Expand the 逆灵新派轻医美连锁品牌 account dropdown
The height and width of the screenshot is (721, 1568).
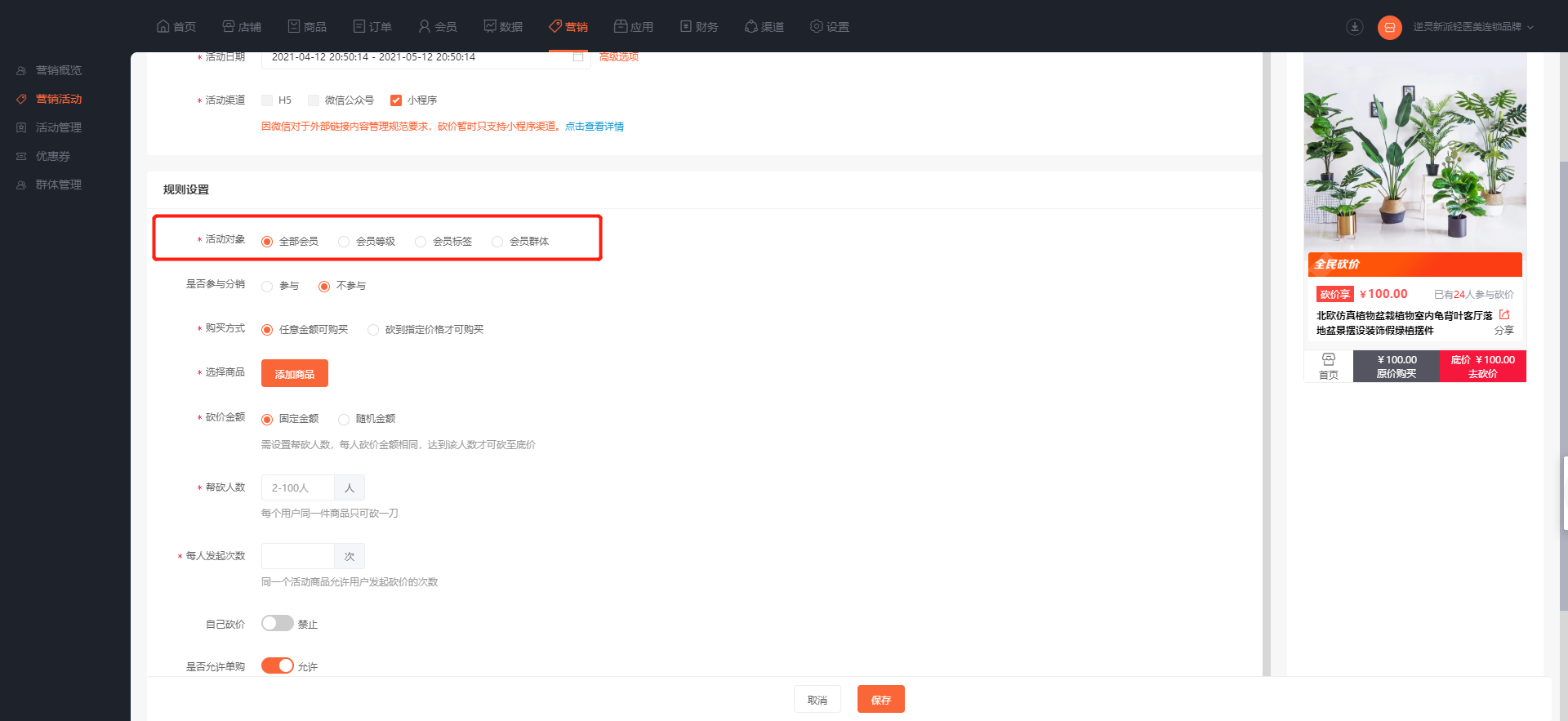coord(1473,27)
